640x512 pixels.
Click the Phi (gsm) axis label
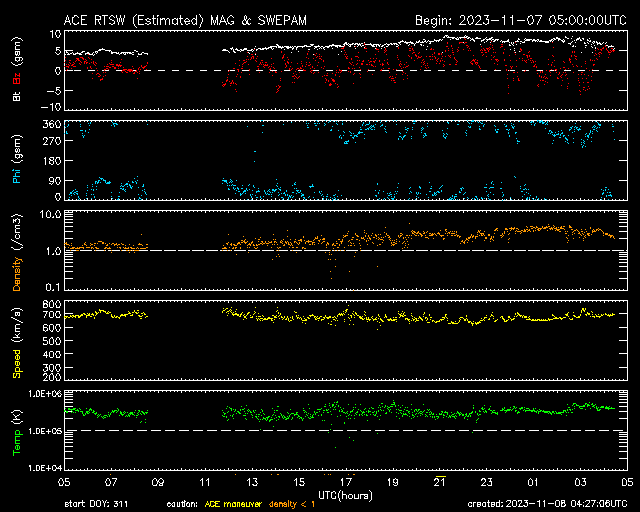coord(16,162)
